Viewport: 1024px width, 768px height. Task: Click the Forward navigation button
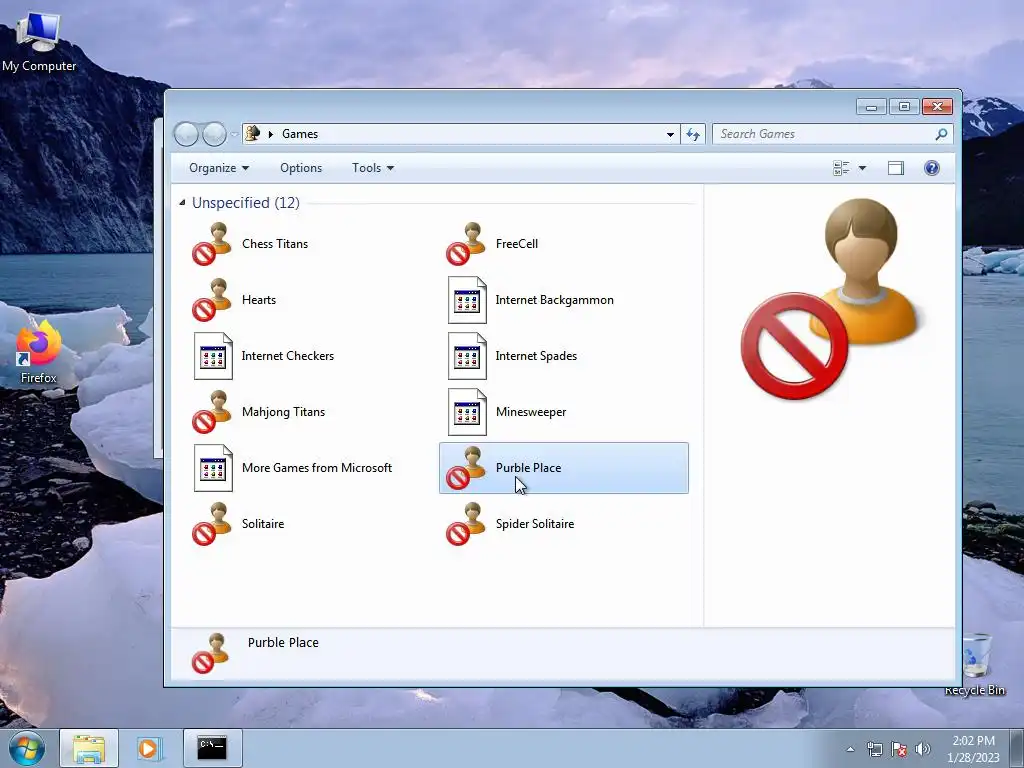click(x=214, y=135)
